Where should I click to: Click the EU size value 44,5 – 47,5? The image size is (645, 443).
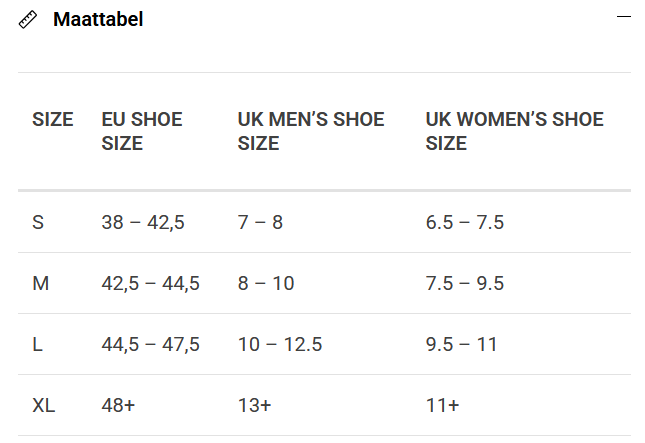coord(151,344)
